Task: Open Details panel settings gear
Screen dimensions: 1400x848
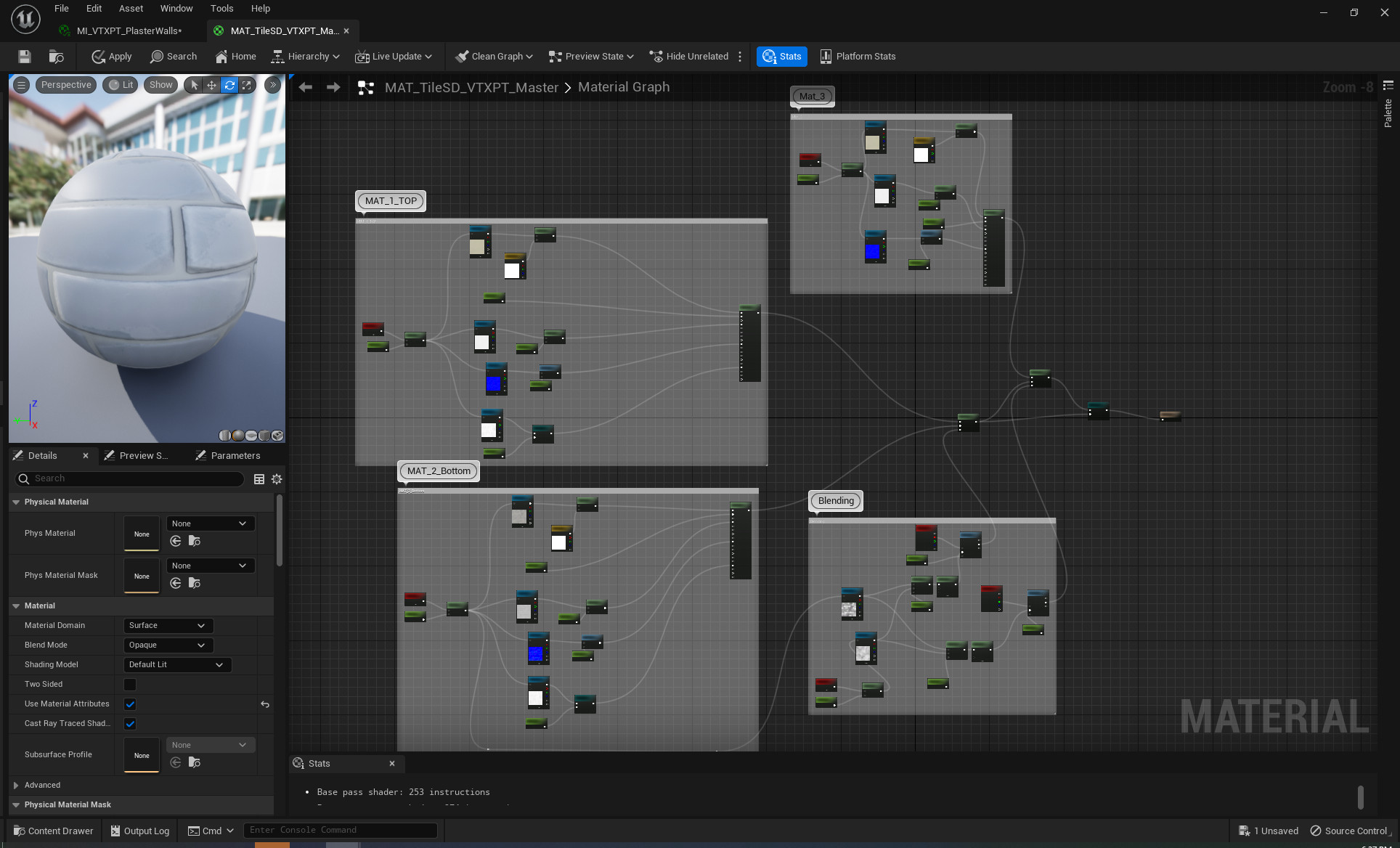Action: (277, 479)
